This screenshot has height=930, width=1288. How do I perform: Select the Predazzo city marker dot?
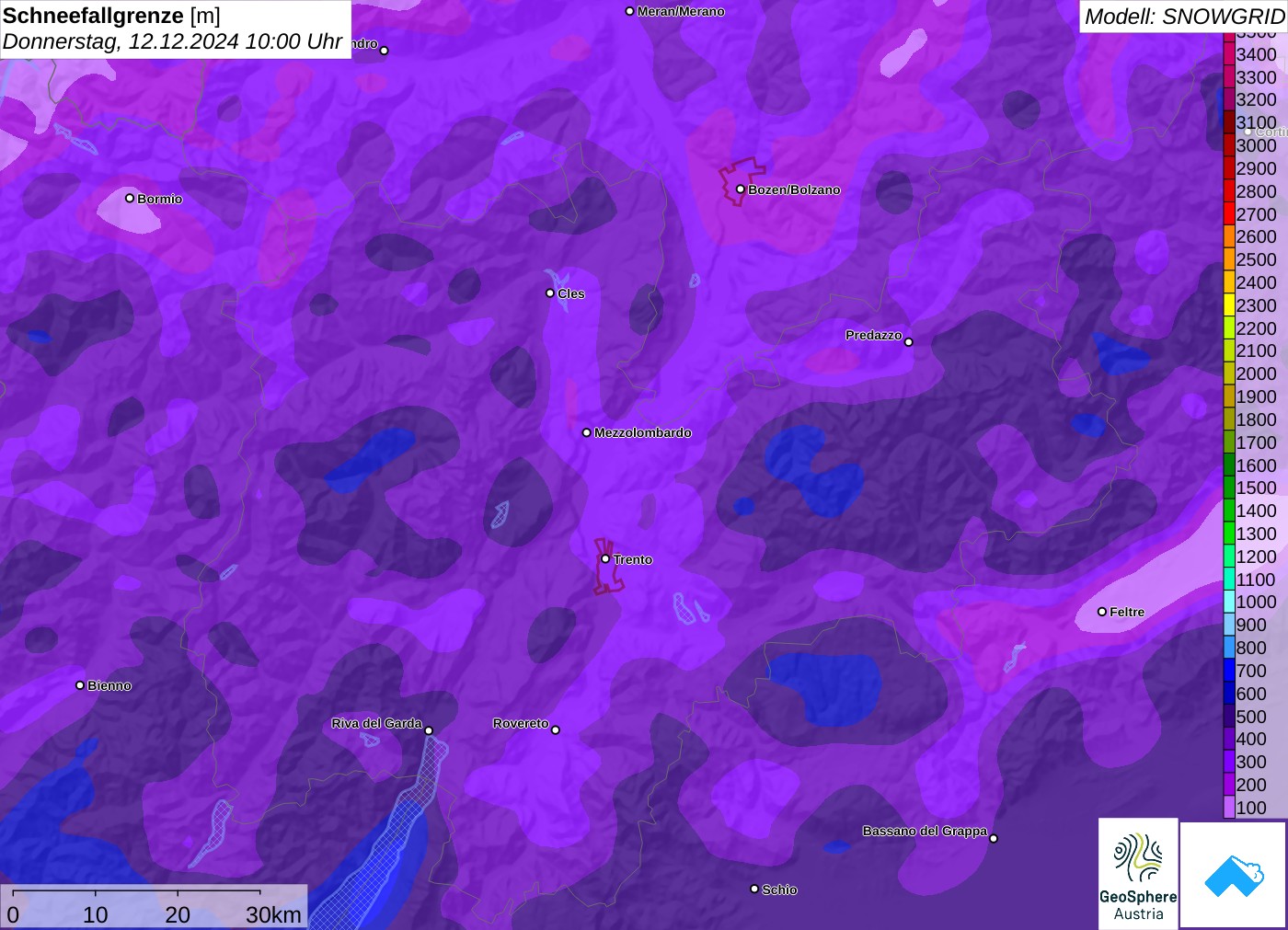click(x=909, y=341)
